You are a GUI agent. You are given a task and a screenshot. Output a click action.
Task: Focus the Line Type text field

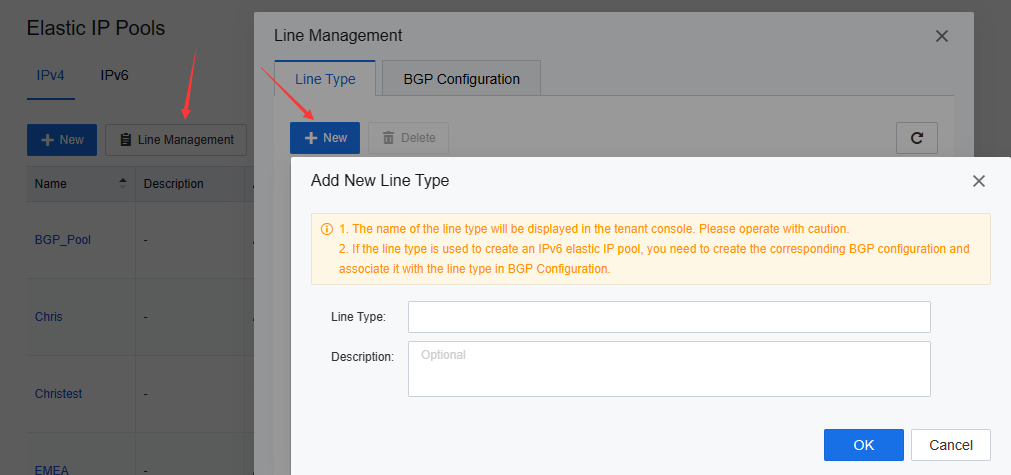[x=668, y=317]
